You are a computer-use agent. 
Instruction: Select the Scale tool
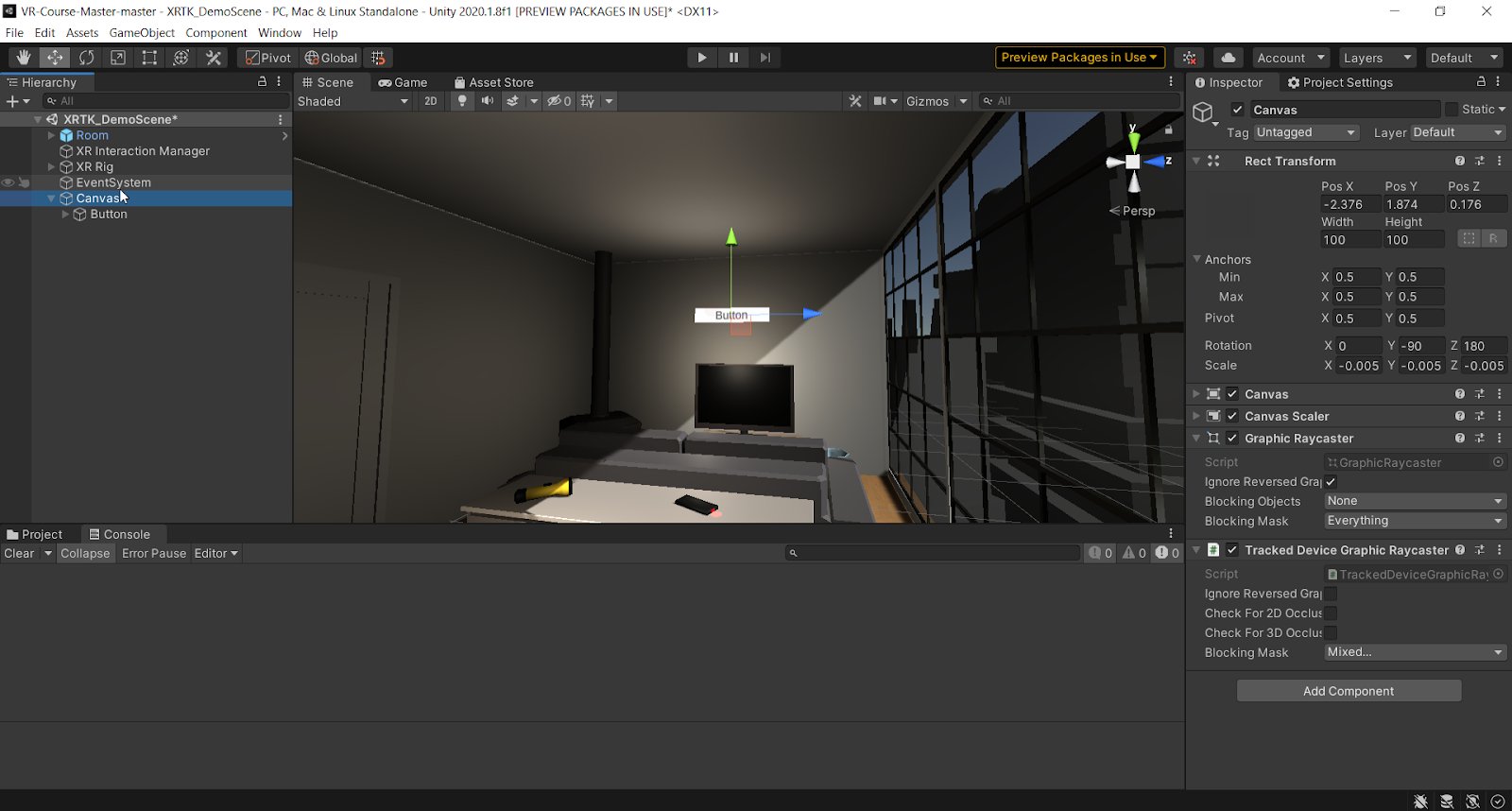[118, 58]
